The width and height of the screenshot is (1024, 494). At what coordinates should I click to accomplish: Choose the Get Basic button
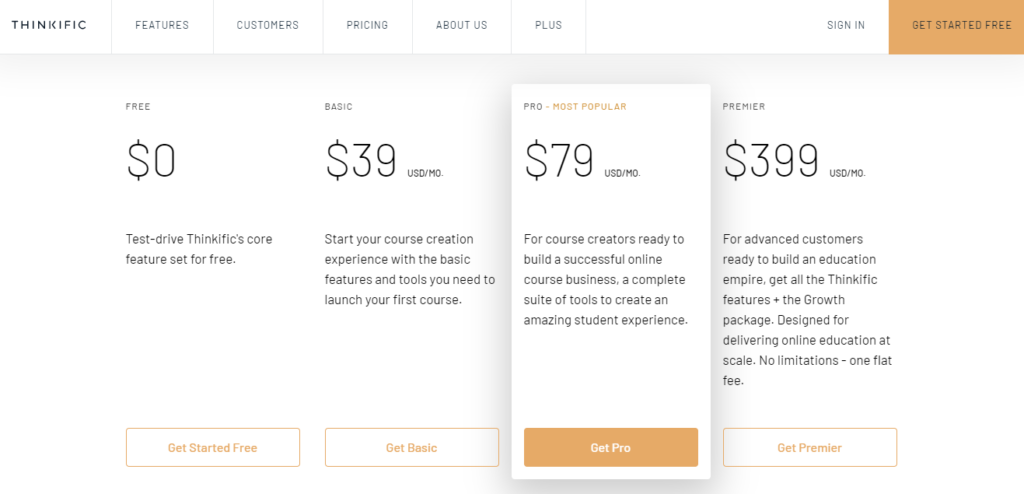coord(411,448)
